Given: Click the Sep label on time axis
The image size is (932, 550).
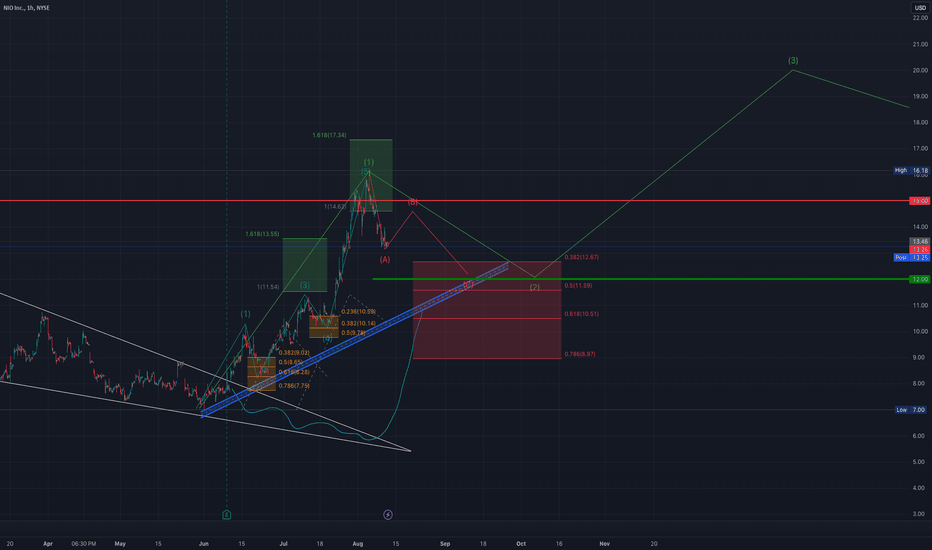Looking at the screenshot, I should pyautogui.click(x=445, y=543).
